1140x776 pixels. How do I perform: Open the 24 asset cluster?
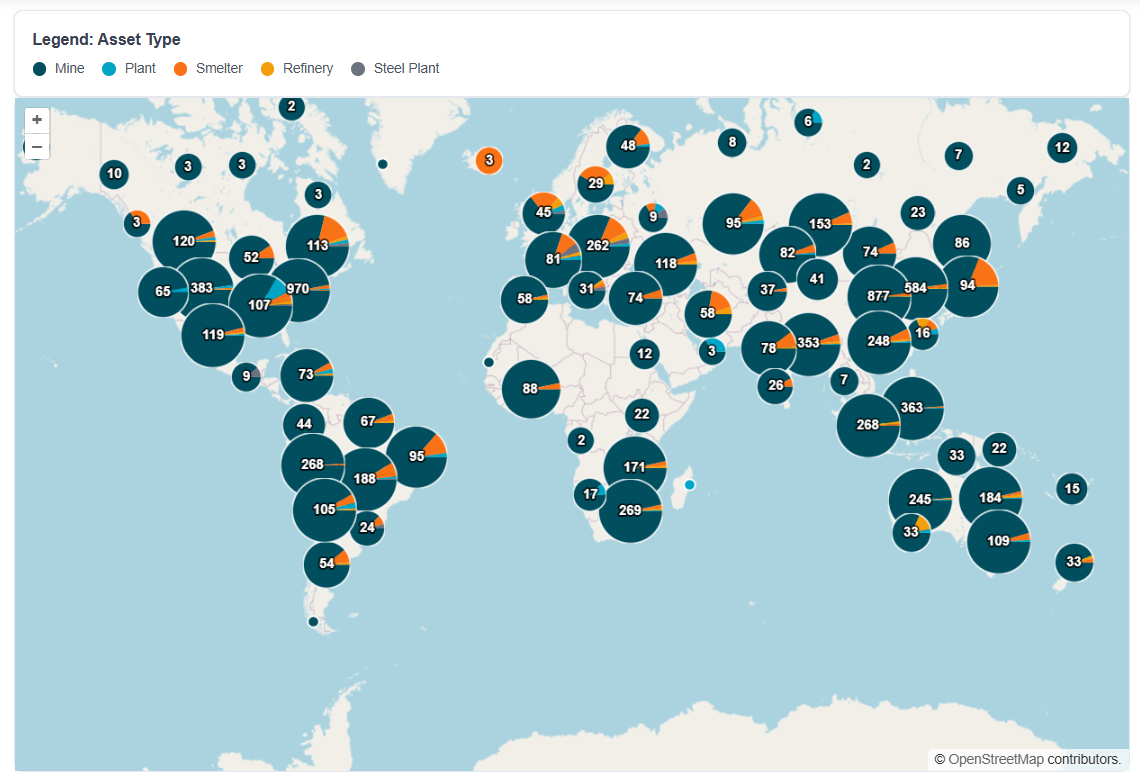367,528
